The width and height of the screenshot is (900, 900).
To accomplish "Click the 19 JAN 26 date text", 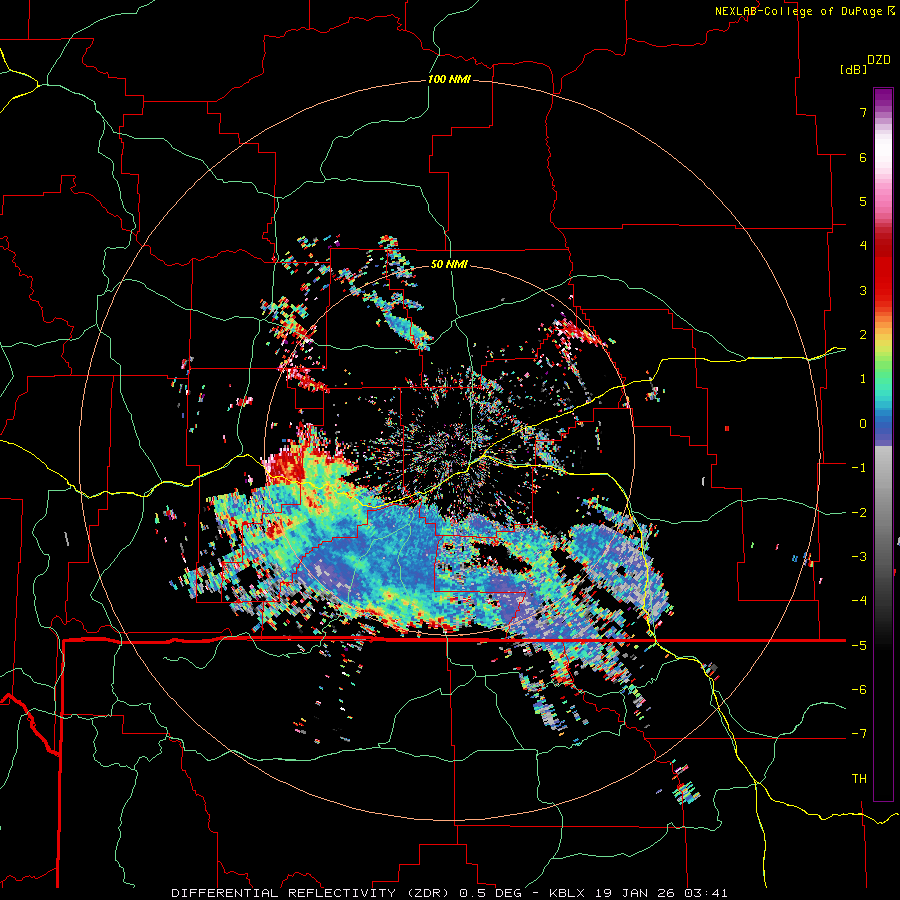I will (633, 893).
